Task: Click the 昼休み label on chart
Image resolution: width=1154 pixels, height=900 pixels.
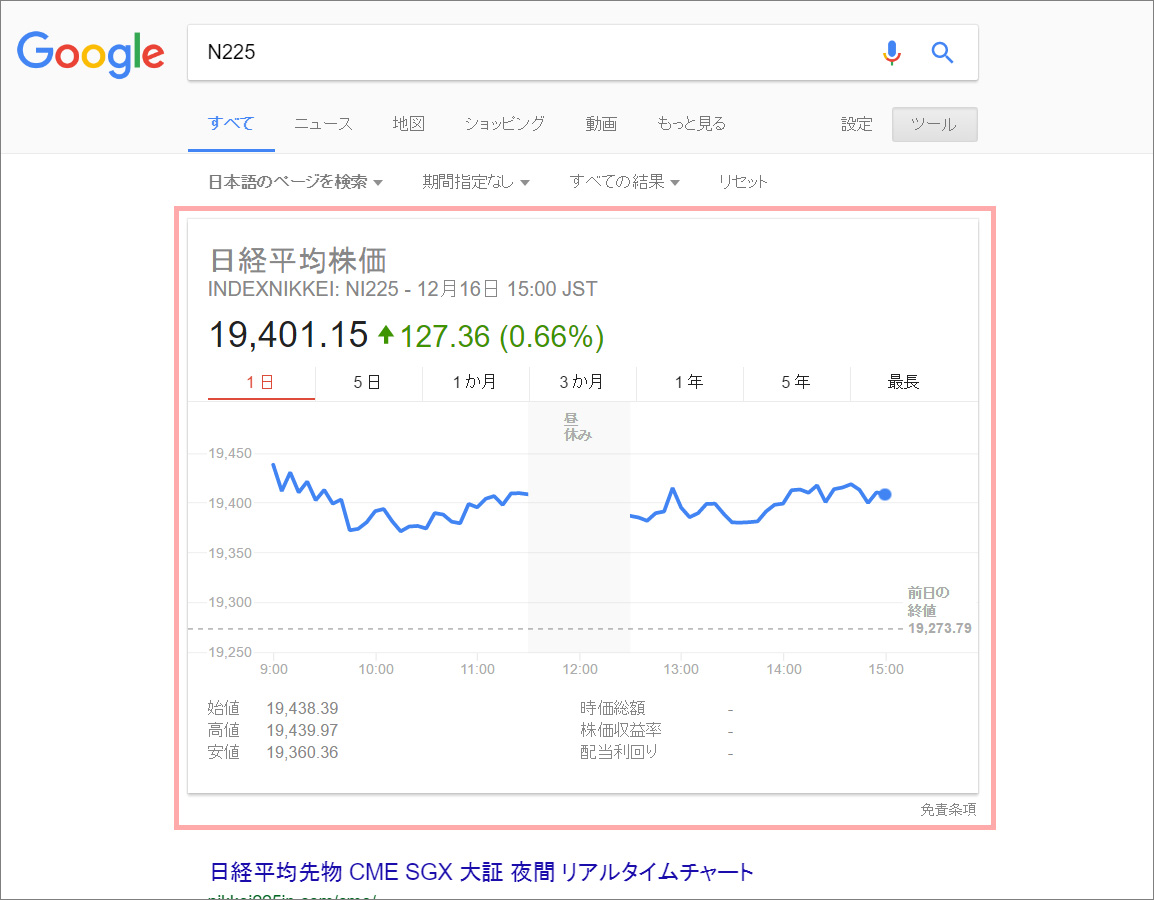Action: (578, 427)
